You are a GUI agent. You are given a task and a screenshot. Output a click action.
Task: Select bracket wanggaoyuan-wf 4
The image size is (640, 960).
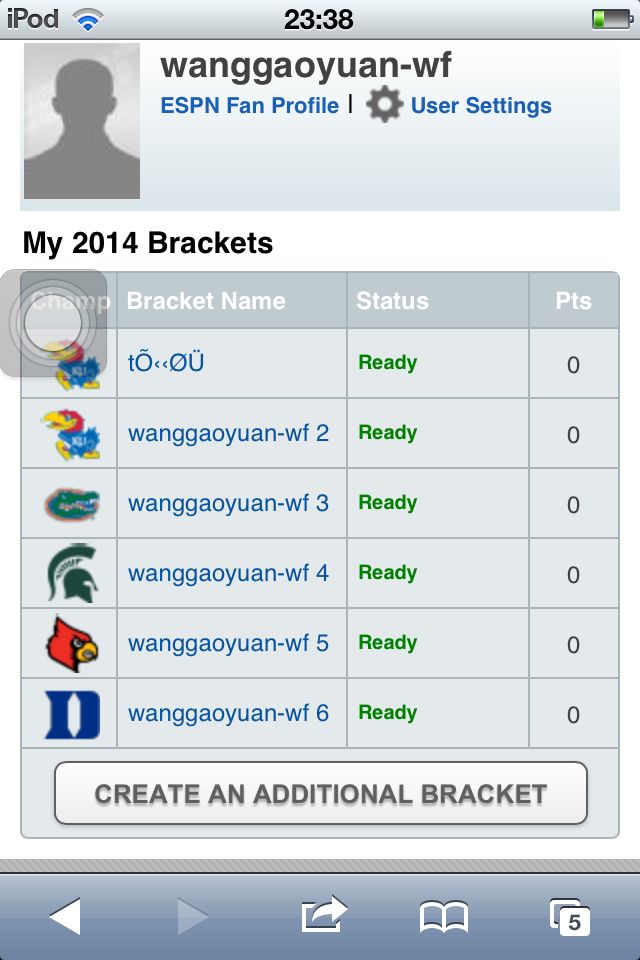(x=228, y=574)
